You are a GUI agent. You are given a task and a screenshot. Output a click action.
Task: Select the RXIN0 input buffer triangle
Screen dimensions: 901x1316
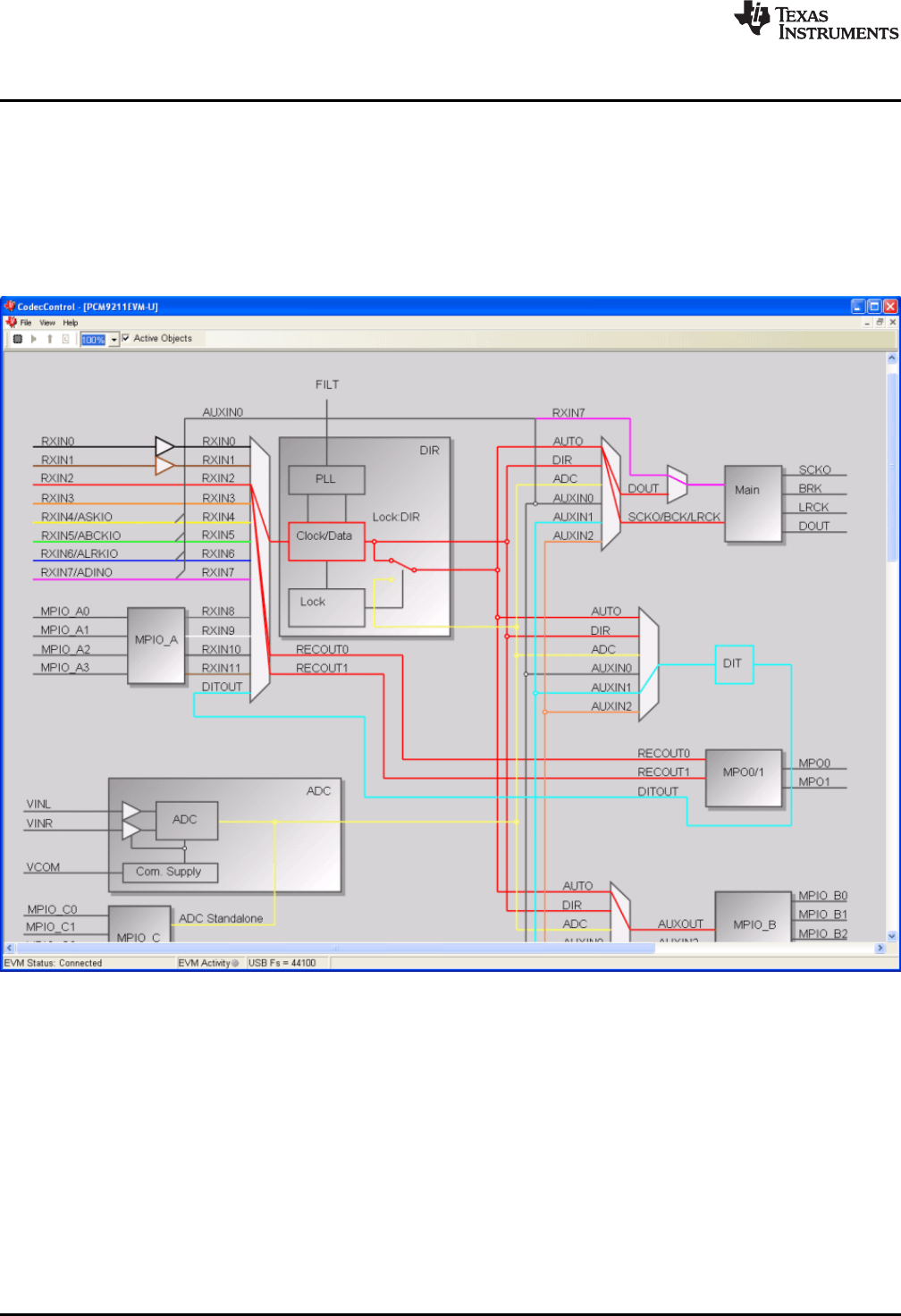point(164,446)
